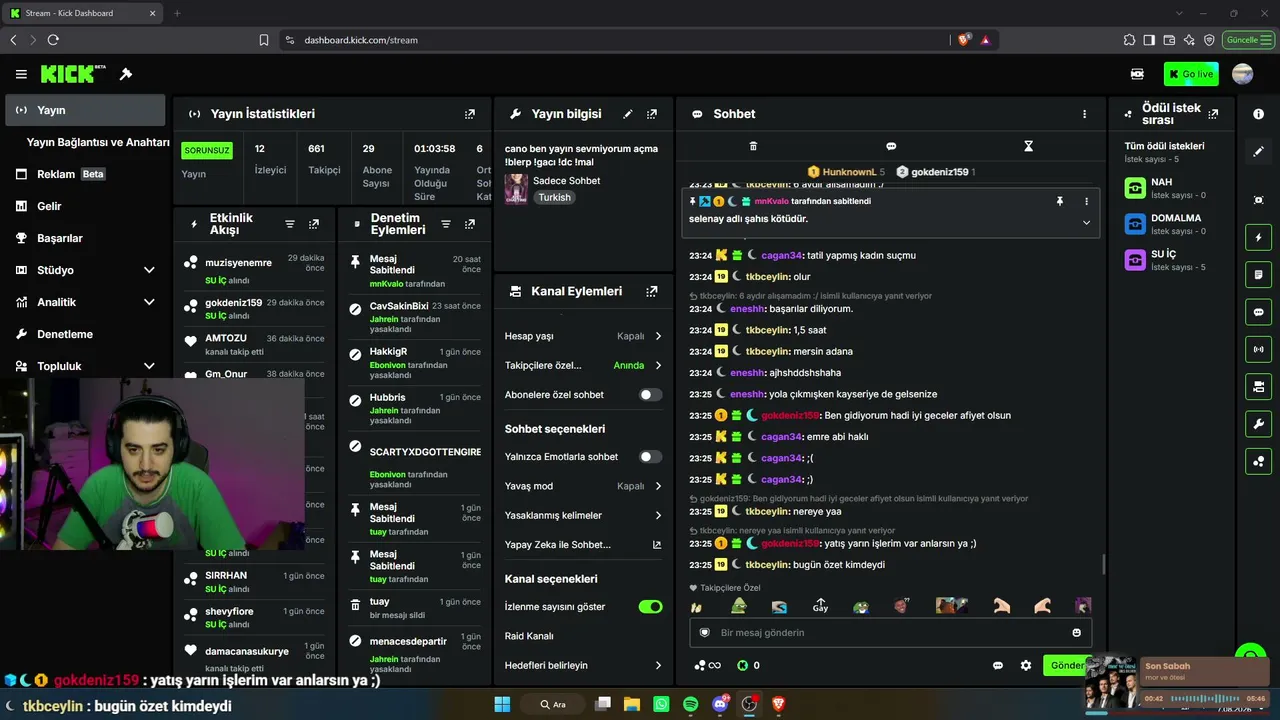1280x720 pixels.
Task: Click the speech bubble icon in chat toolbar
Action: click(x=891, y=146)
